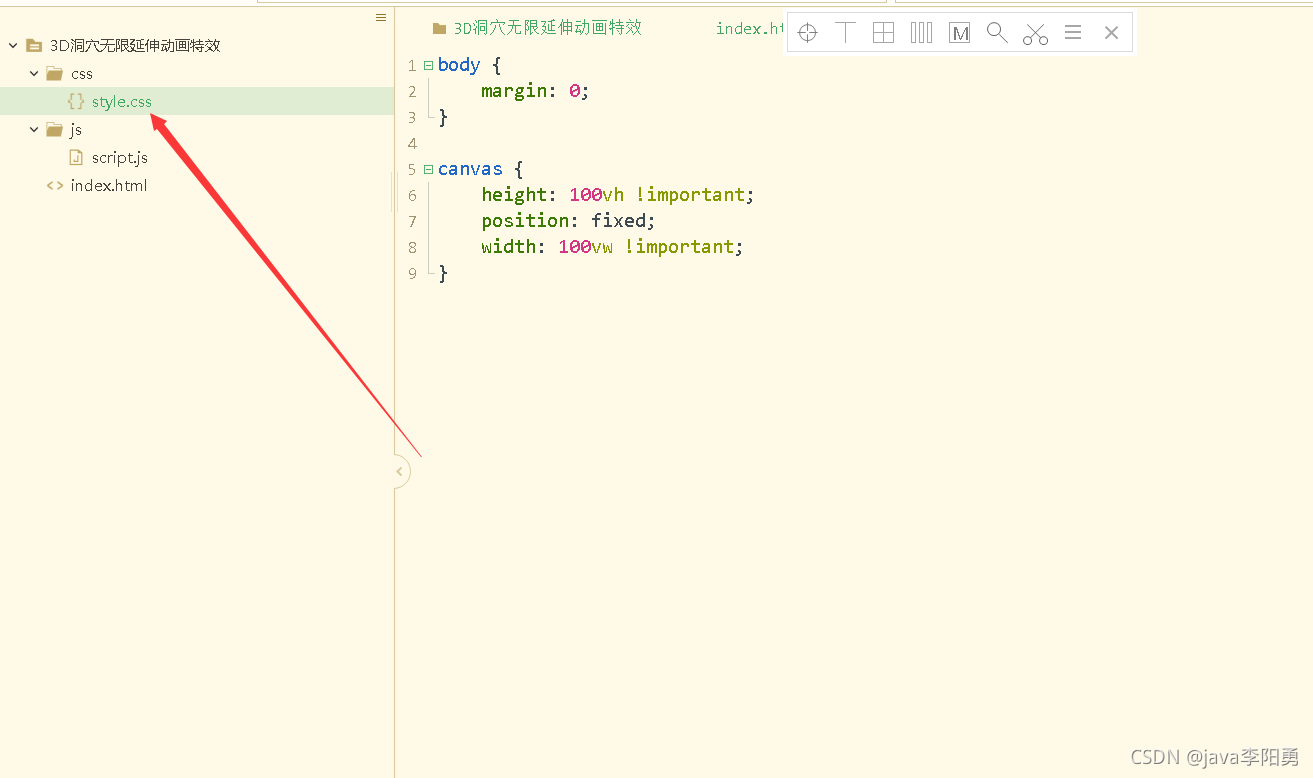Click the fixed value on line 7
Screen dimensions: 1313x778
point(619,221)
